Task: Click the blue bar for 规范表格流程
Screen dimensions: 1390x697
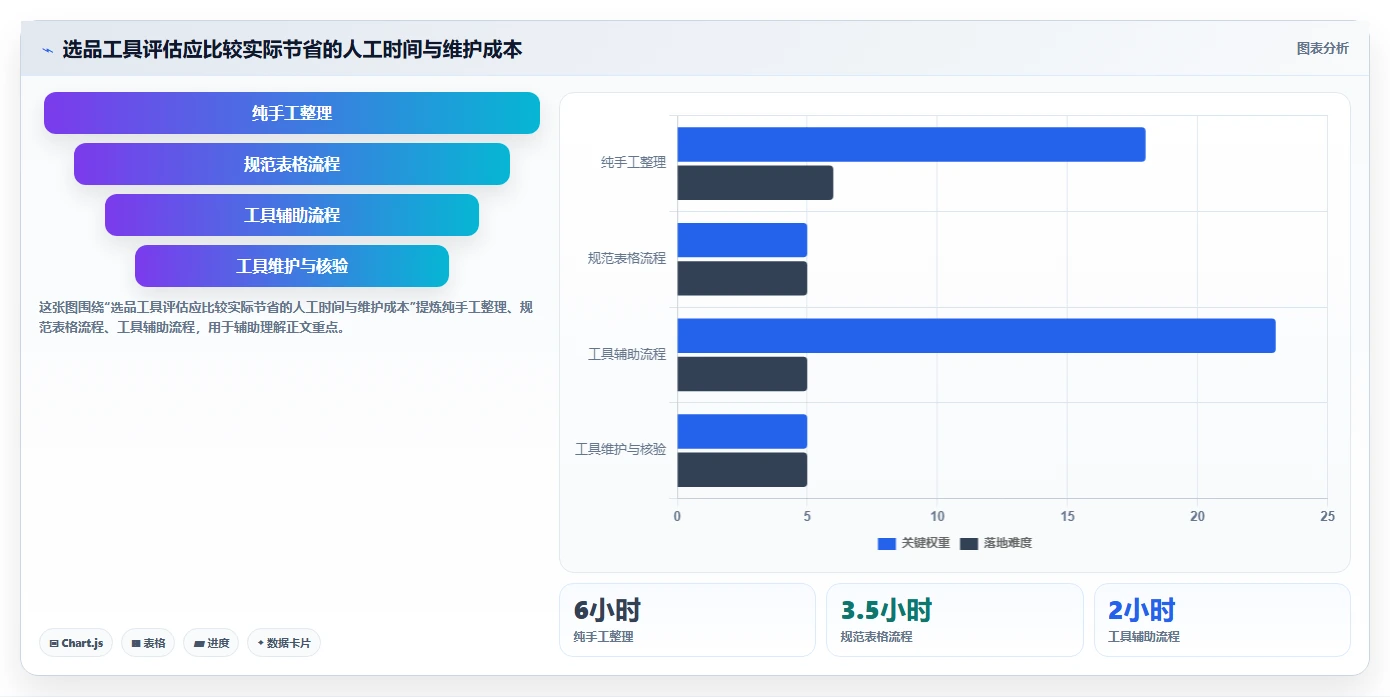Action: (742, 240)
